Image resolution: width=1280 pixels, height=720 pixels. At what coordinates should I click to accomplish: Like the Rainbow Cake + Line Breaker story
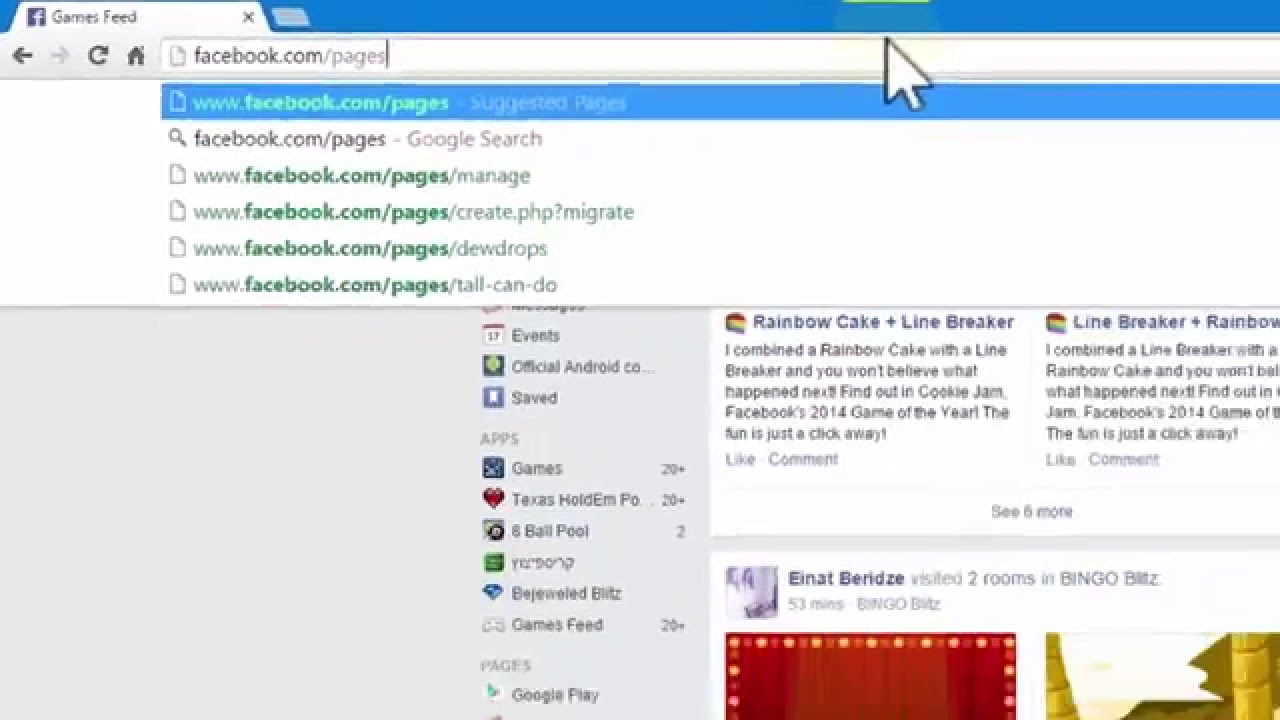(740, 459)
